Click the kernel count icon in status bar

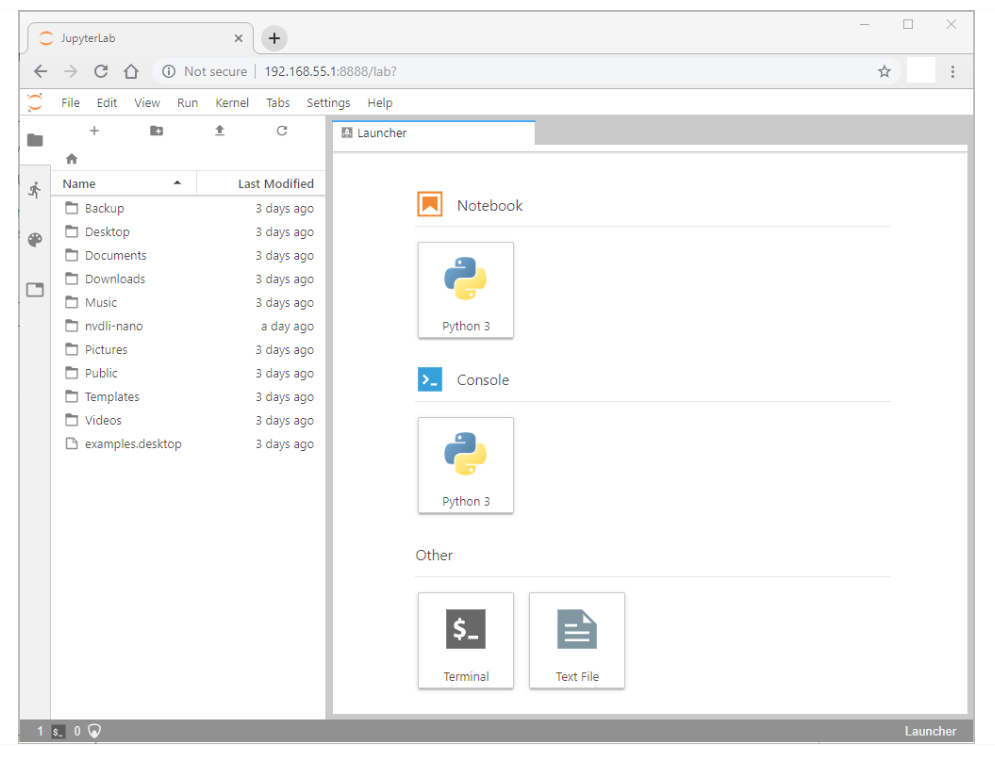pyautogui.click(x=95, y=731)
